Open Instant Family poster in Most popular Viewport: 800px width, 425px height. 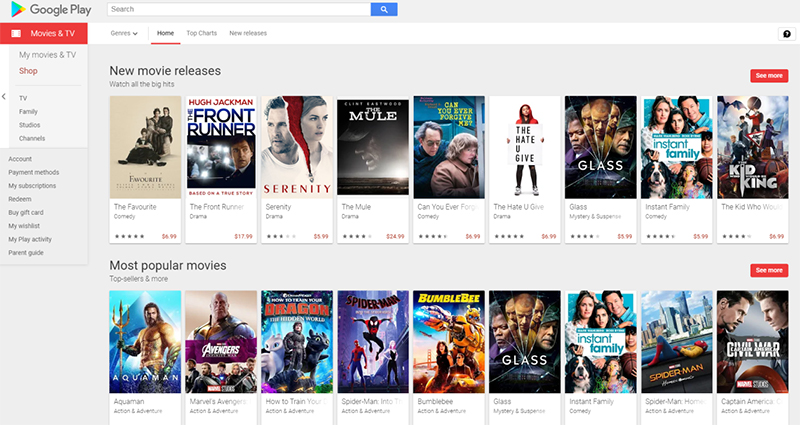pyautogui.click(x=601, y=342)
